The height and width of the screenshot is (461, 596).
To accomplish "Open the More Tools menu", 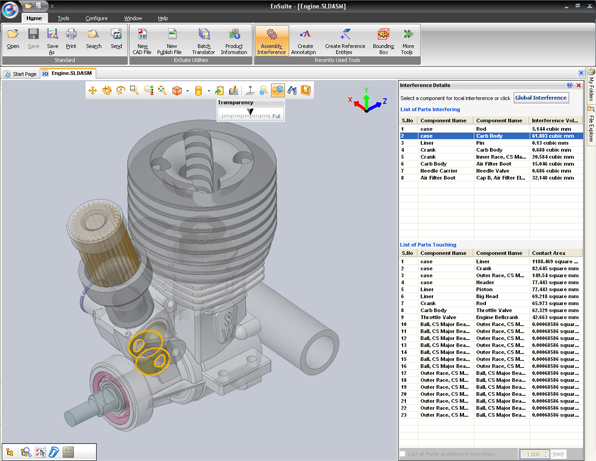I will 407,41.
